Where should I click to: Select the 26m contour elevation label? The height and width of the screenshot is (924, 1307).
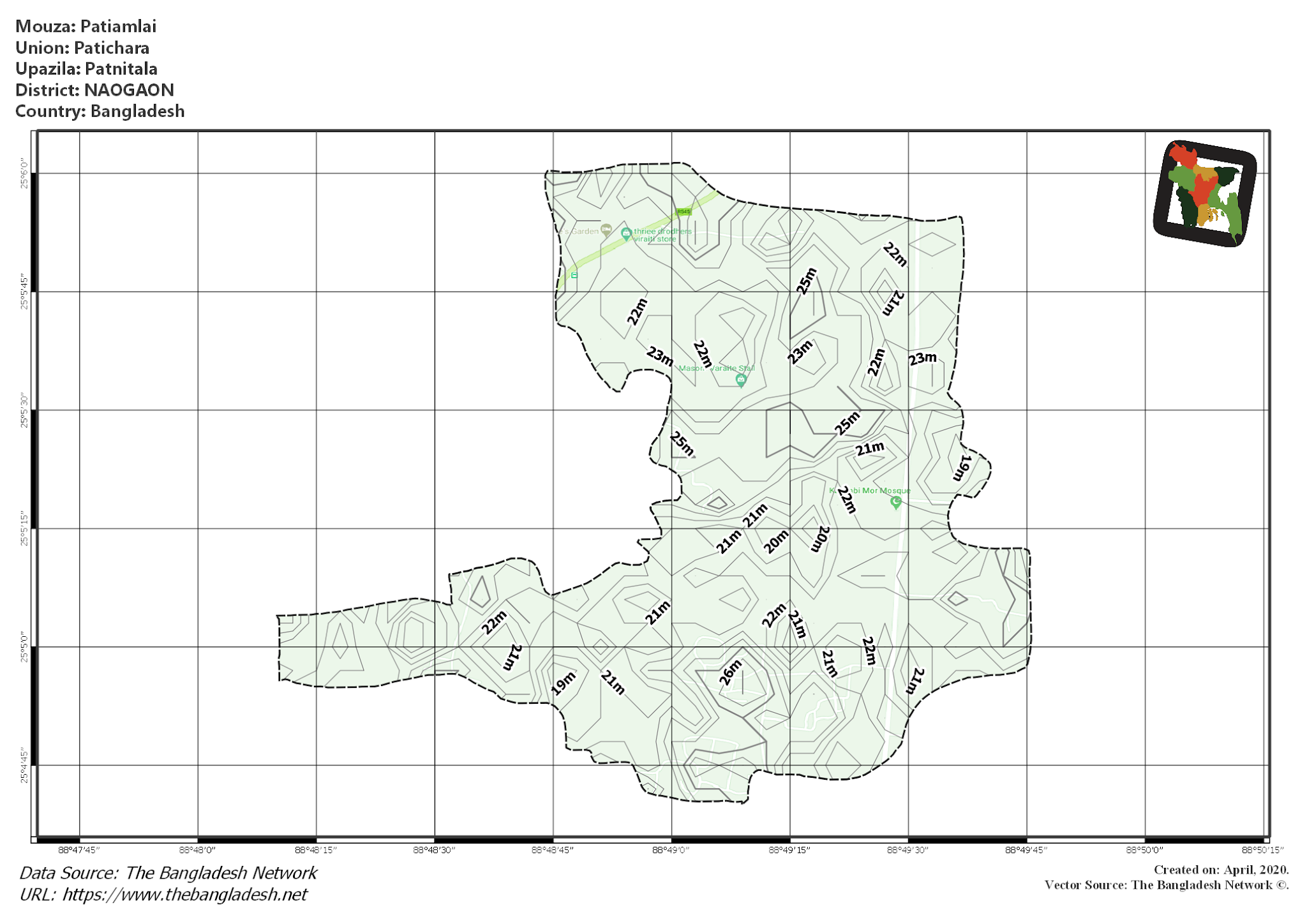point(731,671)
